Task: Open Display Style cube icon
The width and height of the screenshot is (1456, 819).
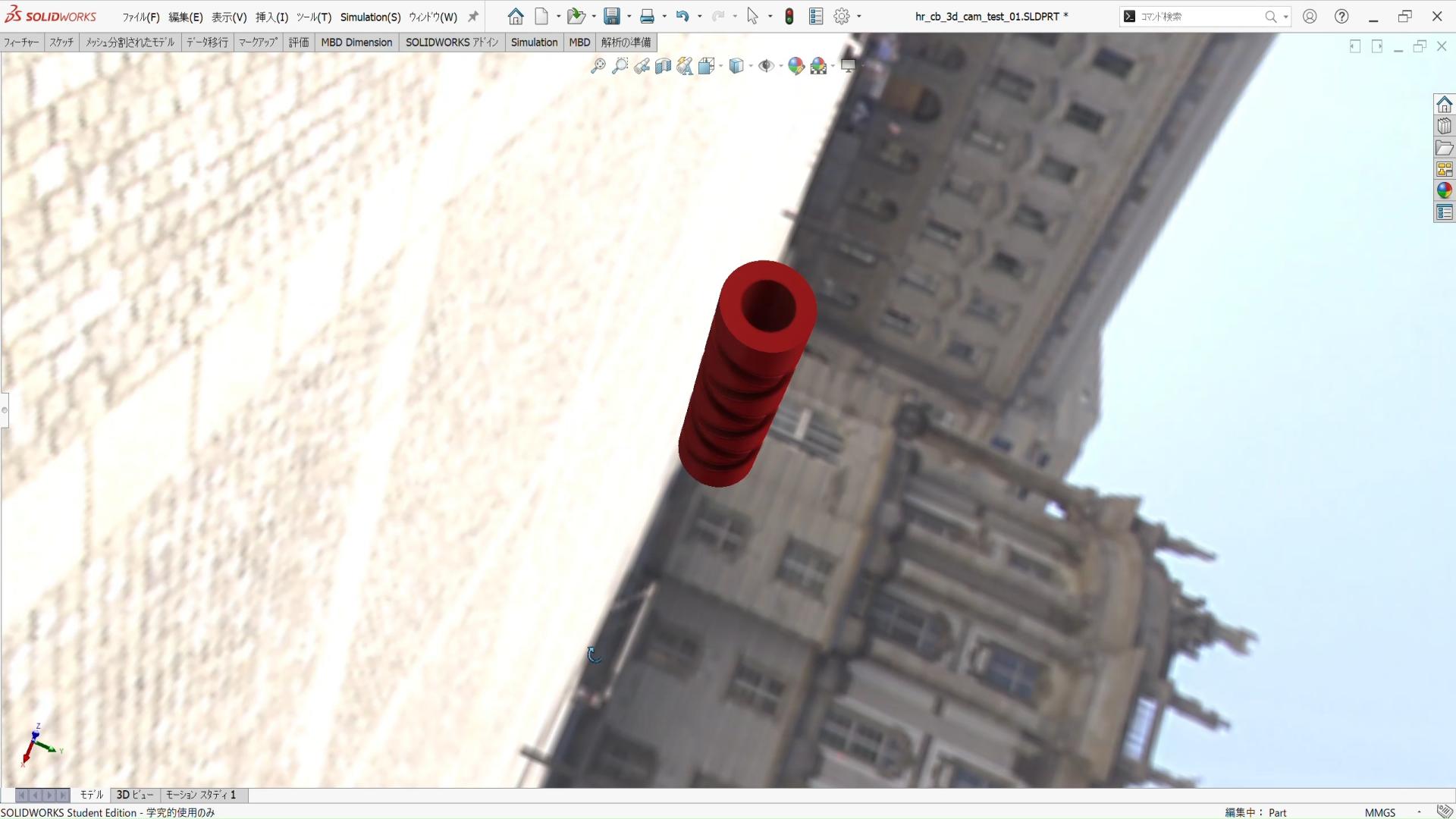Action: point(736,66)
